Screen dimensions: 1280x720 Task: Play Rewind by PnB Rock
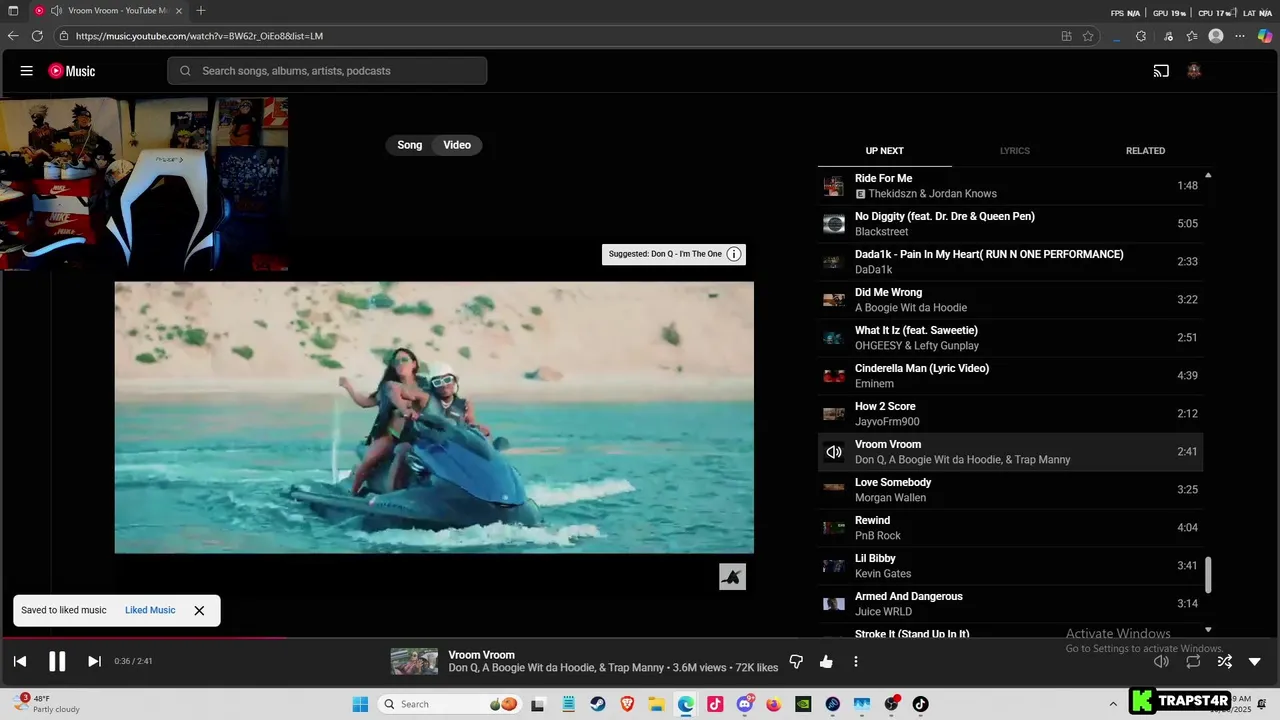pos(1010,528)
